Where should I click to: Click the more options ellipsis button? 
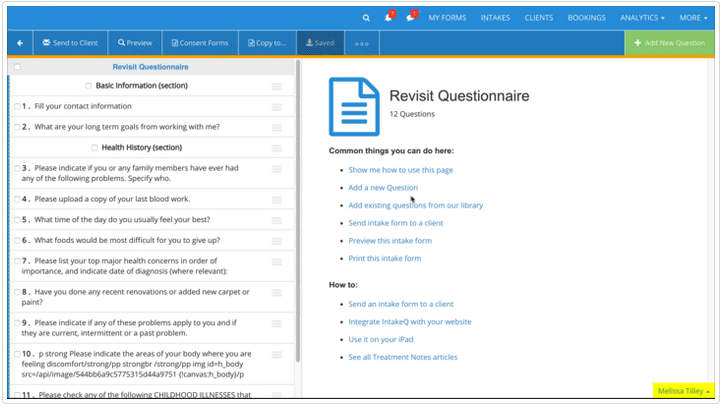pos(362,43)
